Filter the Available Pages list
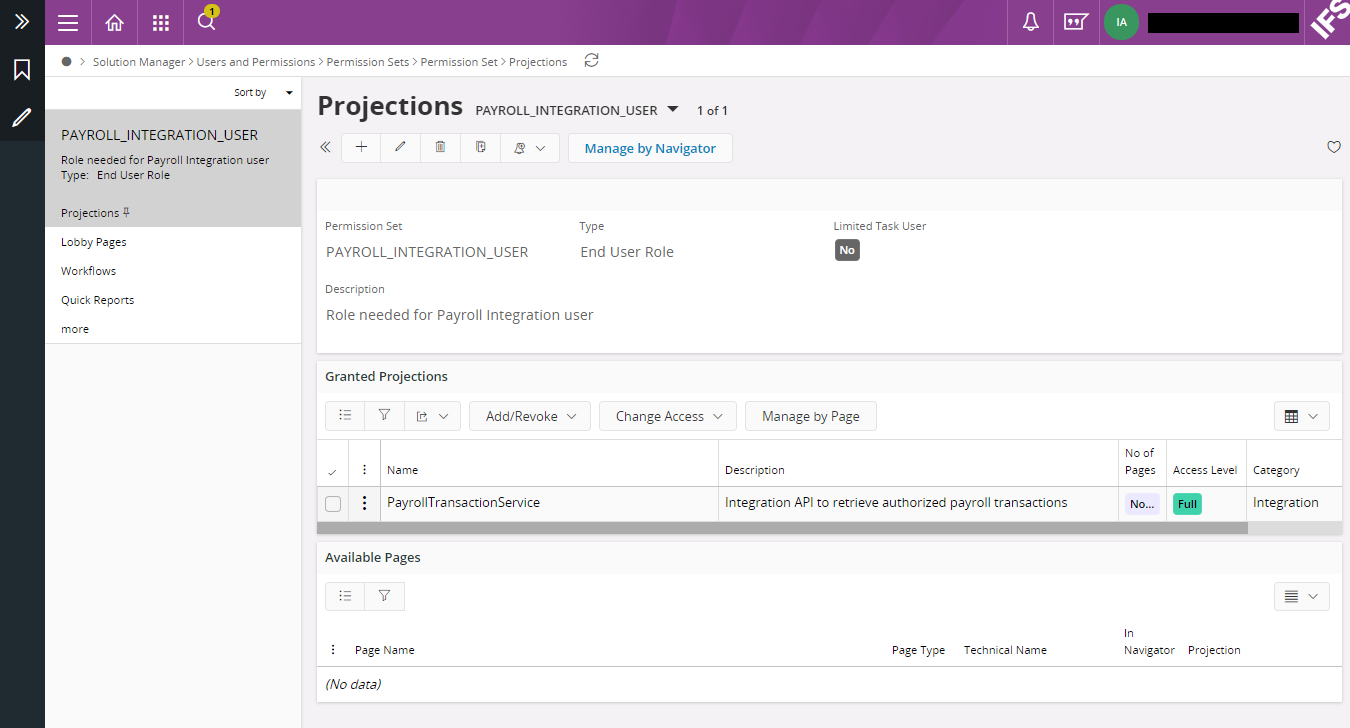The width and height of the screenshot is (1350, 728). (x=385, y=596)
